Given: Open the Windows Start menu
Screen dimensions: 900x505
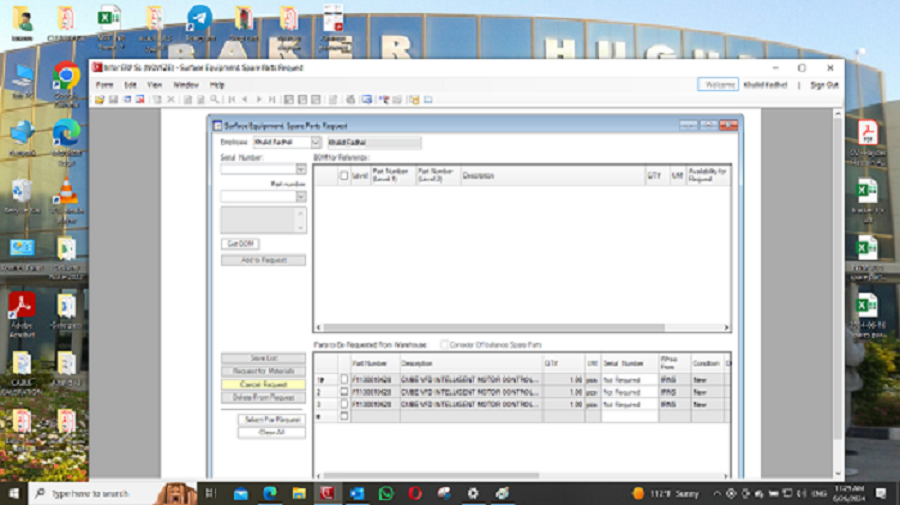Looking at the screenshot, I should (x=14, y=494).
